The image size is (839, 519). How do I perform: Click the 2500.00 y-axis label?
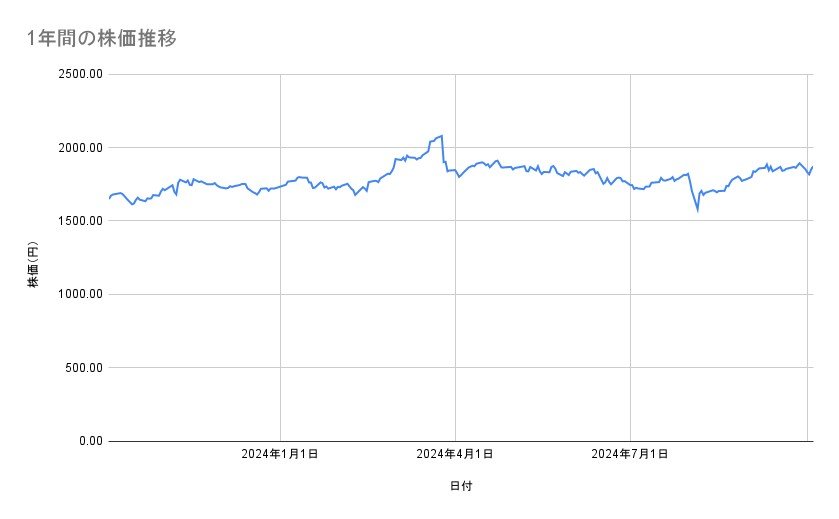[77, 74]
